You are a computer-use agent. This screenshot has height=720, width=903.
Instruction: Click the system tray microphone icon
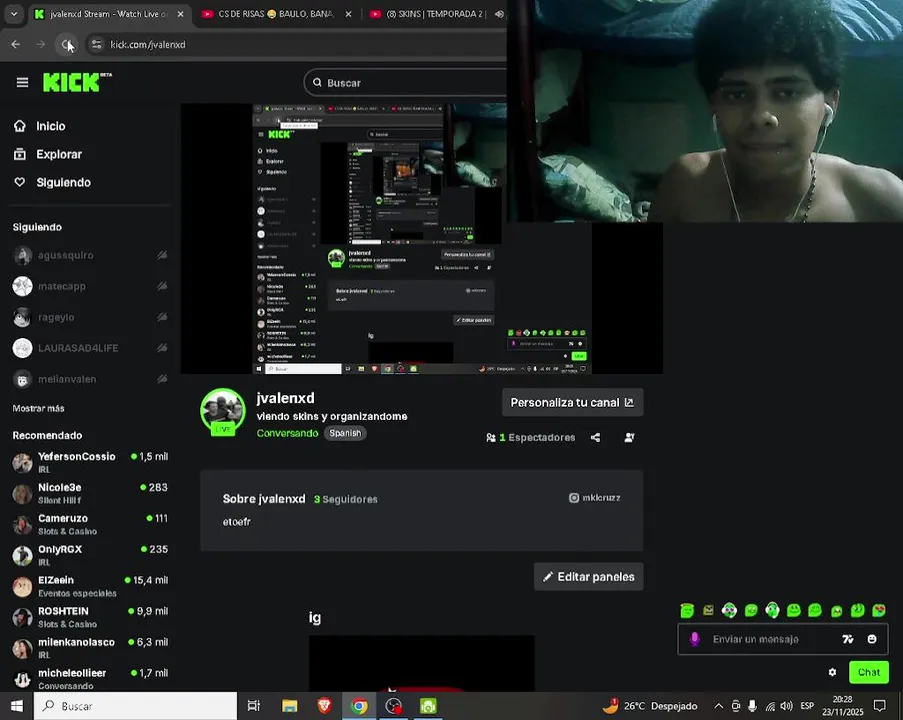coord(752,706)
